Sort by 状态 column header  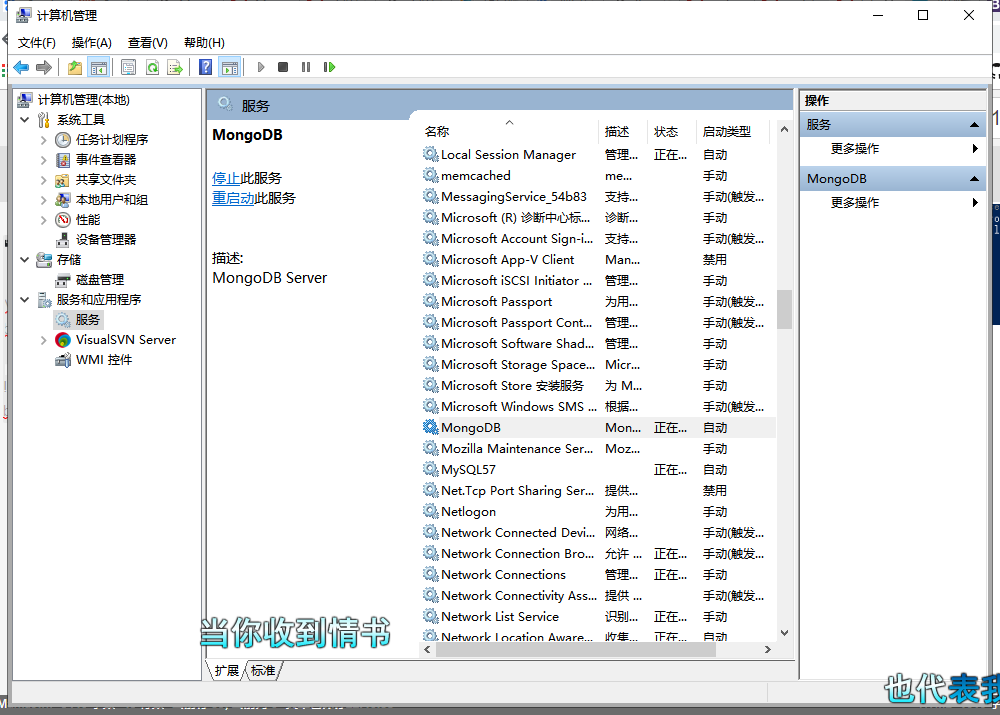[671, 131]
